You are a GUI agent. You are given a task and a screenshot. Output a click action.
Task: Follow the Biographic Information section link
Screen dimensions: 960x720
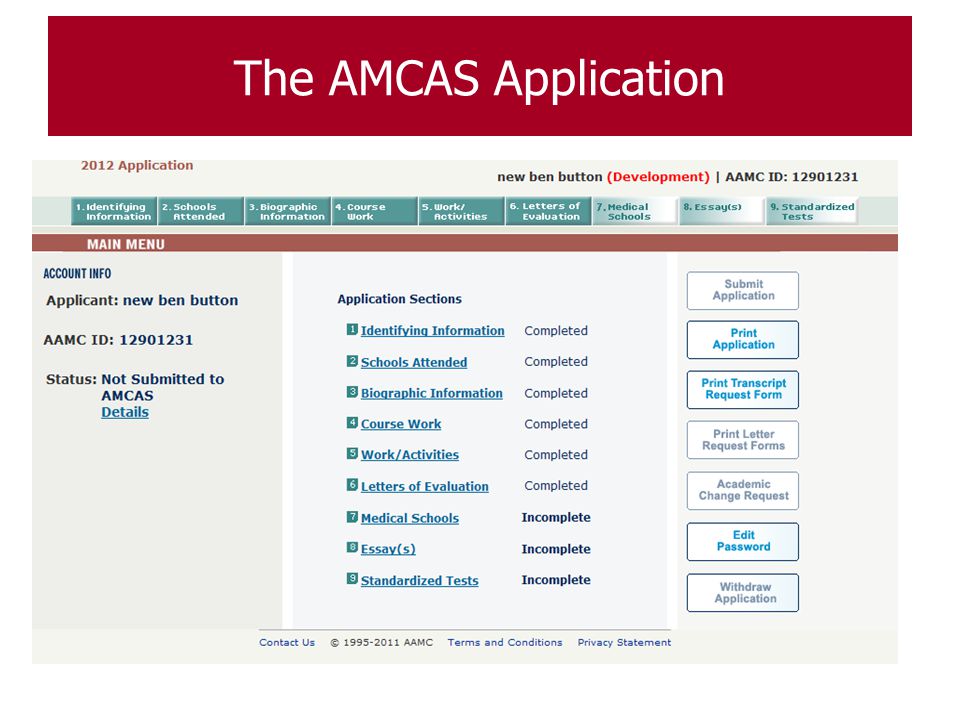pyautogui.click(x=432, y=393)
